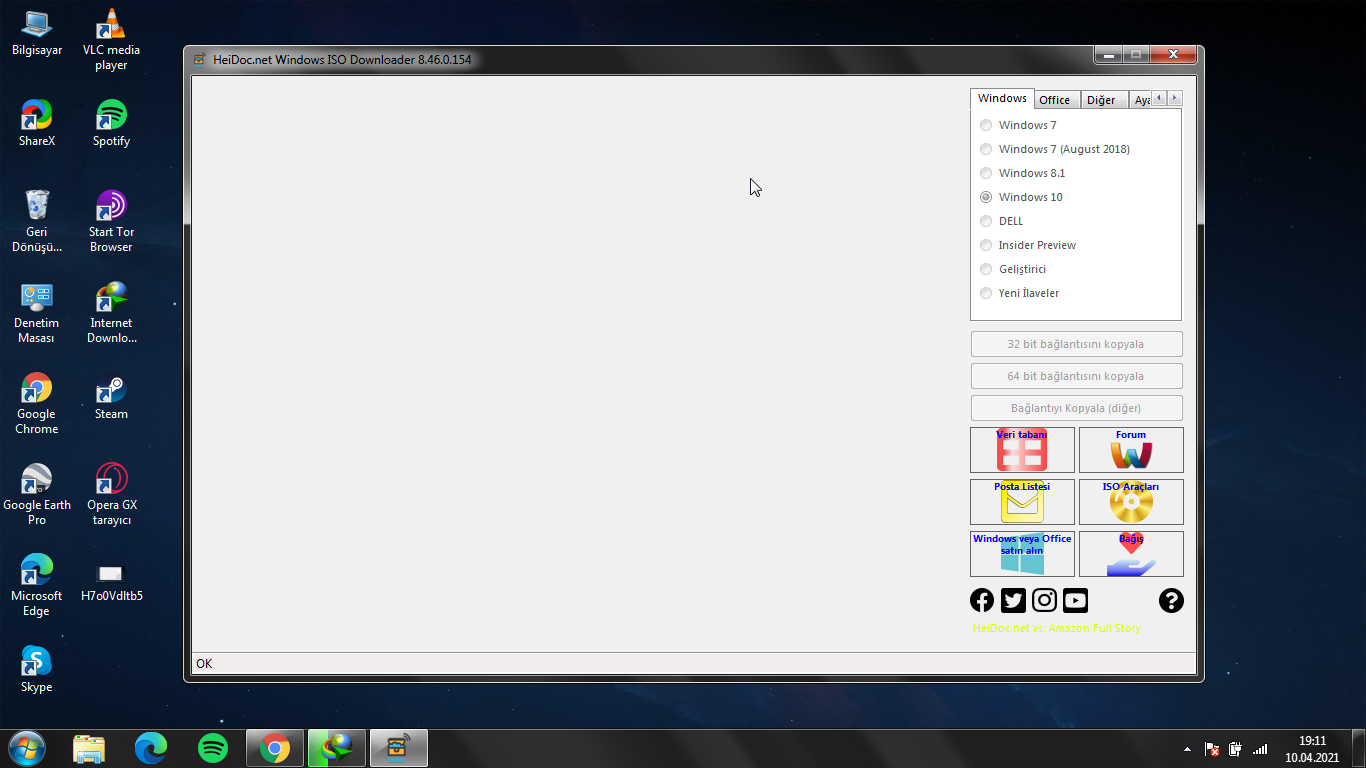Click Windows veya Office satın alın button
The image size is (1366, 768).
1022,554
